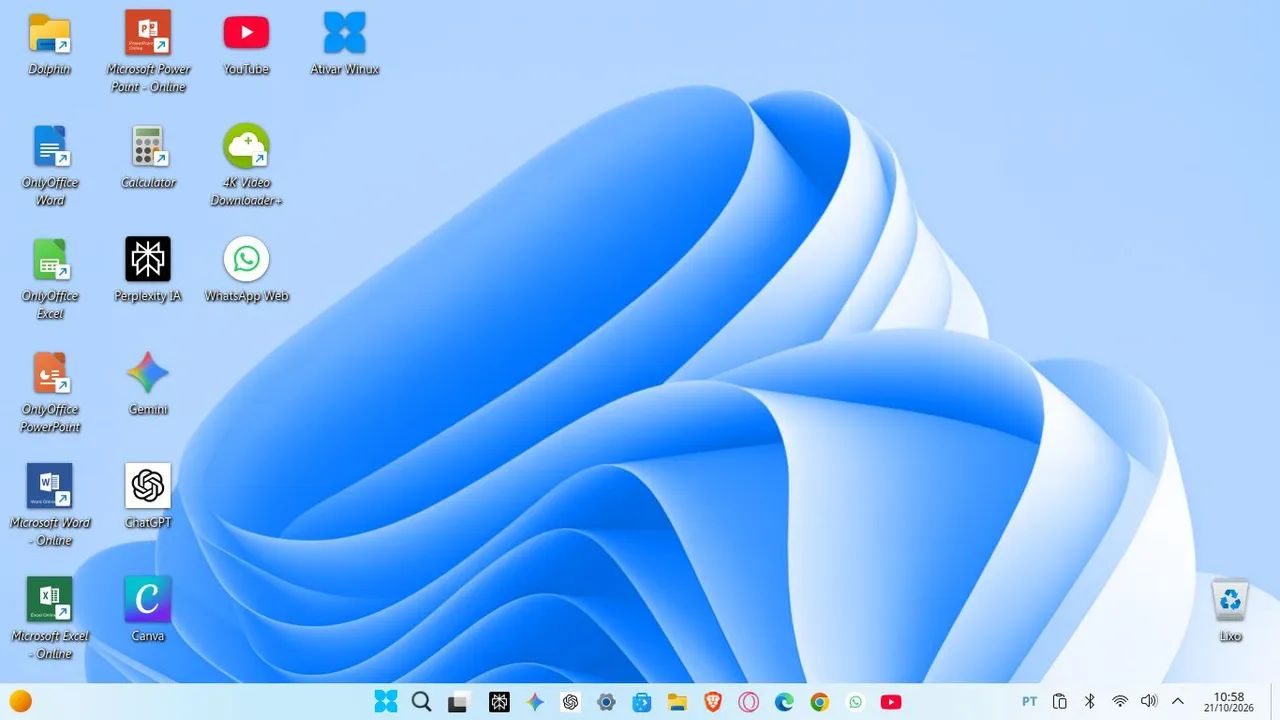Viewport: 1280px width, 720px height.
Task: Select the Dolphin folder desktop shortcut
Action: point(49,34)
